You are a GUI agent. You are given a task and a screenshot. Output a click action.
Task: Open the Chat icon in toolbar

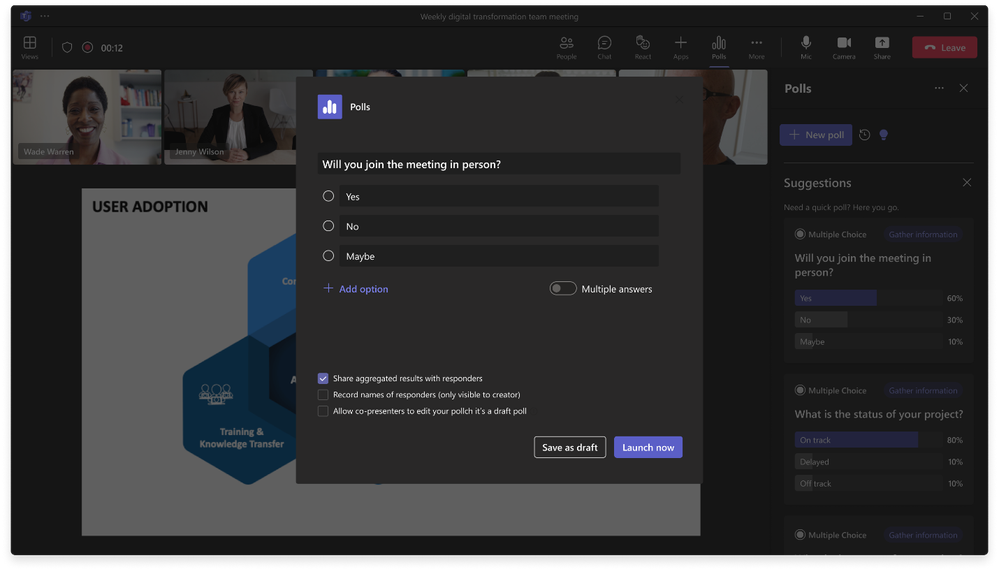pos(604,43)
